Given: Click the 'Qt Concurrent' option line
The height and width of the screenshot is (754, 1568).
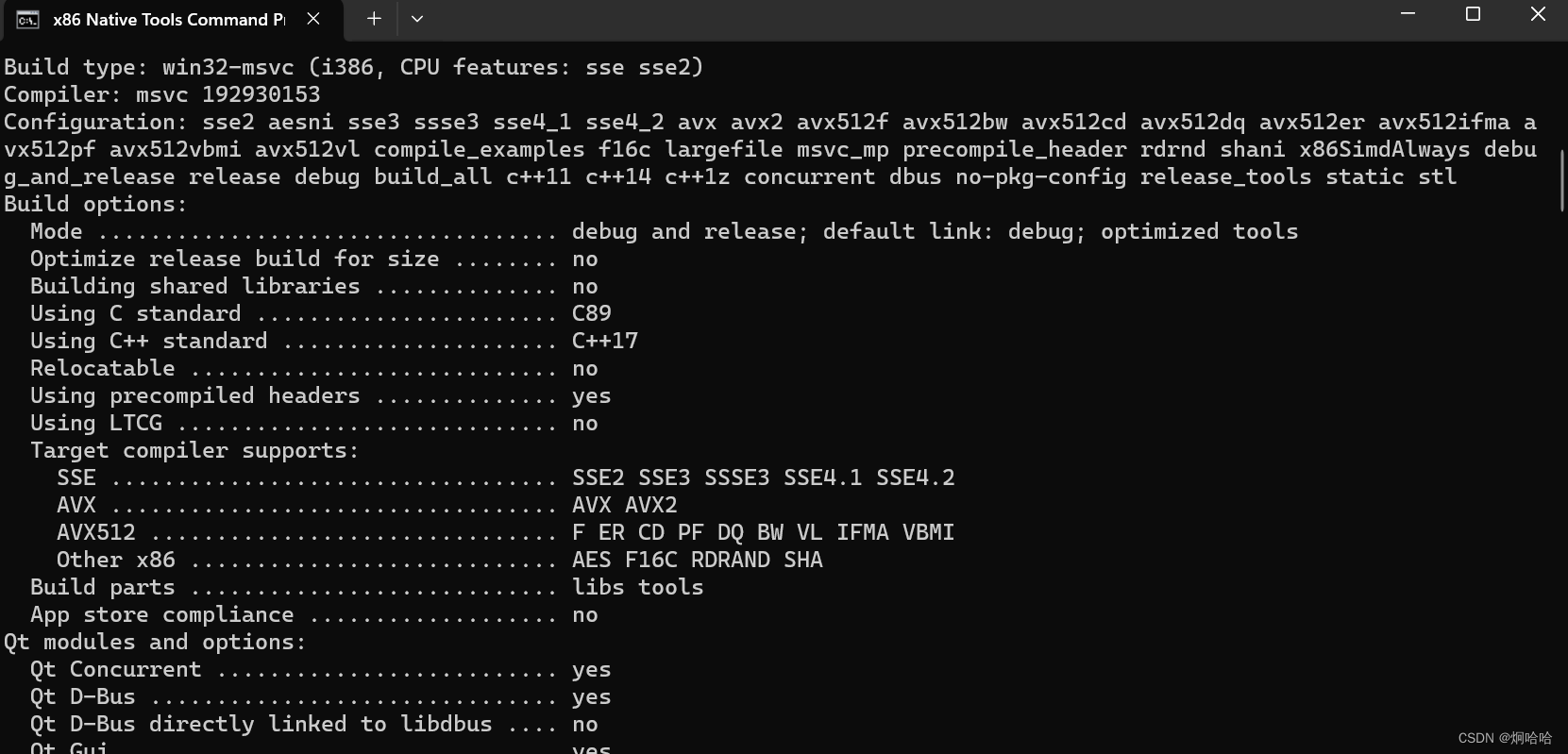Looking at the screenshot, I should click(x=321, y=670).
